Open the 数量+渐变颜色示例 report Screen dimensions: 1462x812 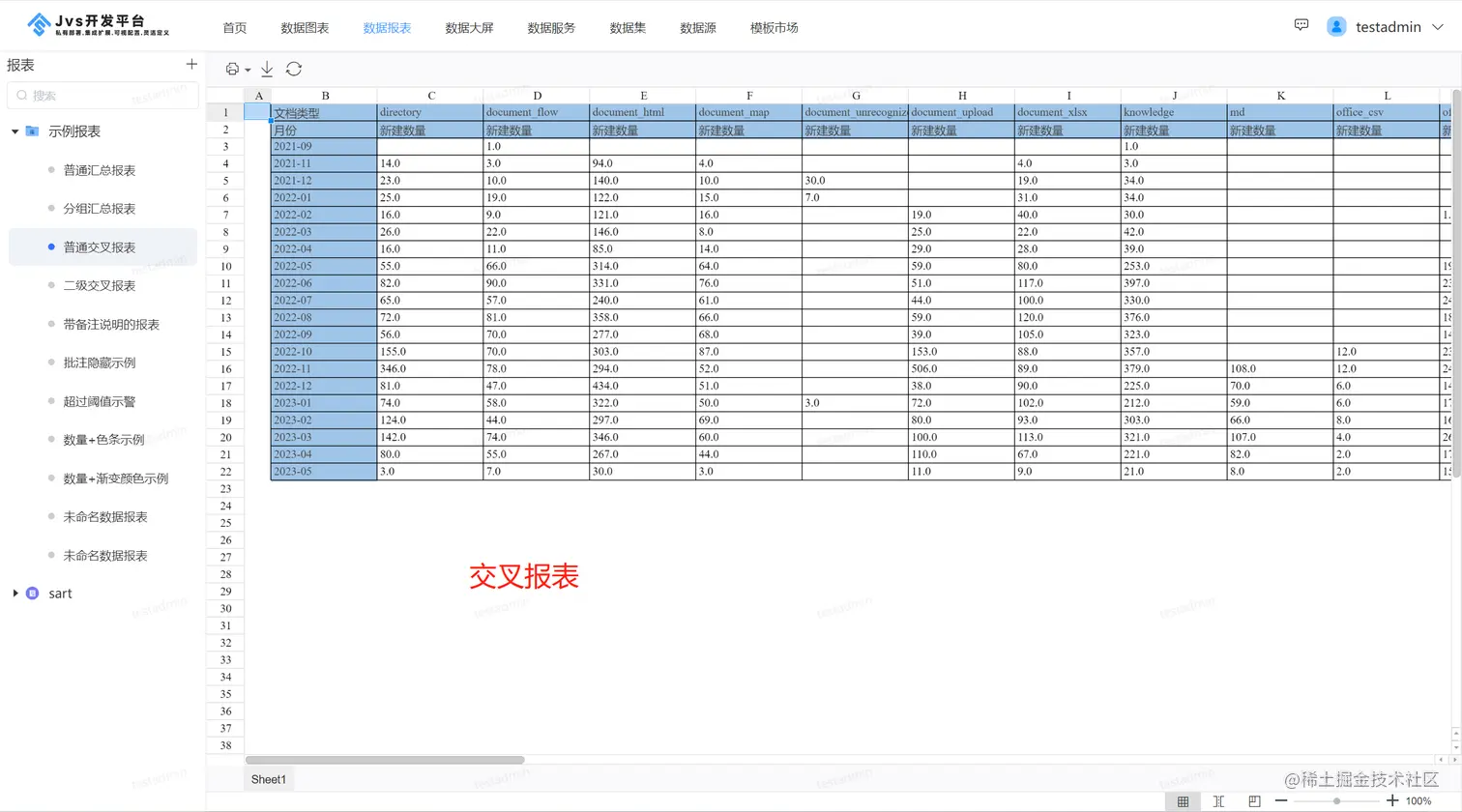tap(116, 478)
